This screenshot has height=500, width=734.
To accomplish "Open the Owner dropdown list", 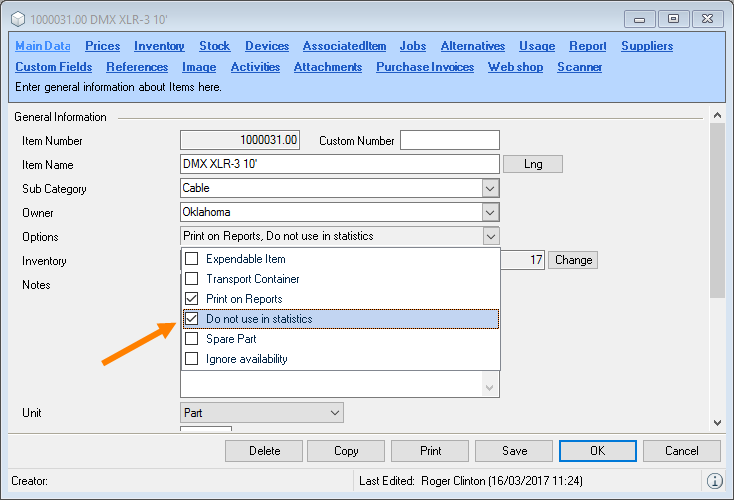I will click(x=489, y=212).
